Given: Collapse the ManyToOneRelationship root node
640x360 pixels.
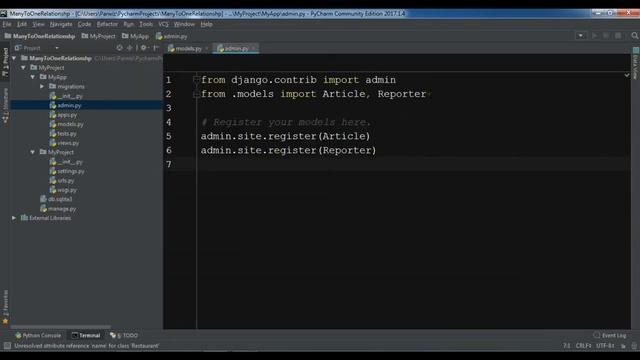Looking at the screenshot, I should (14, 58).
